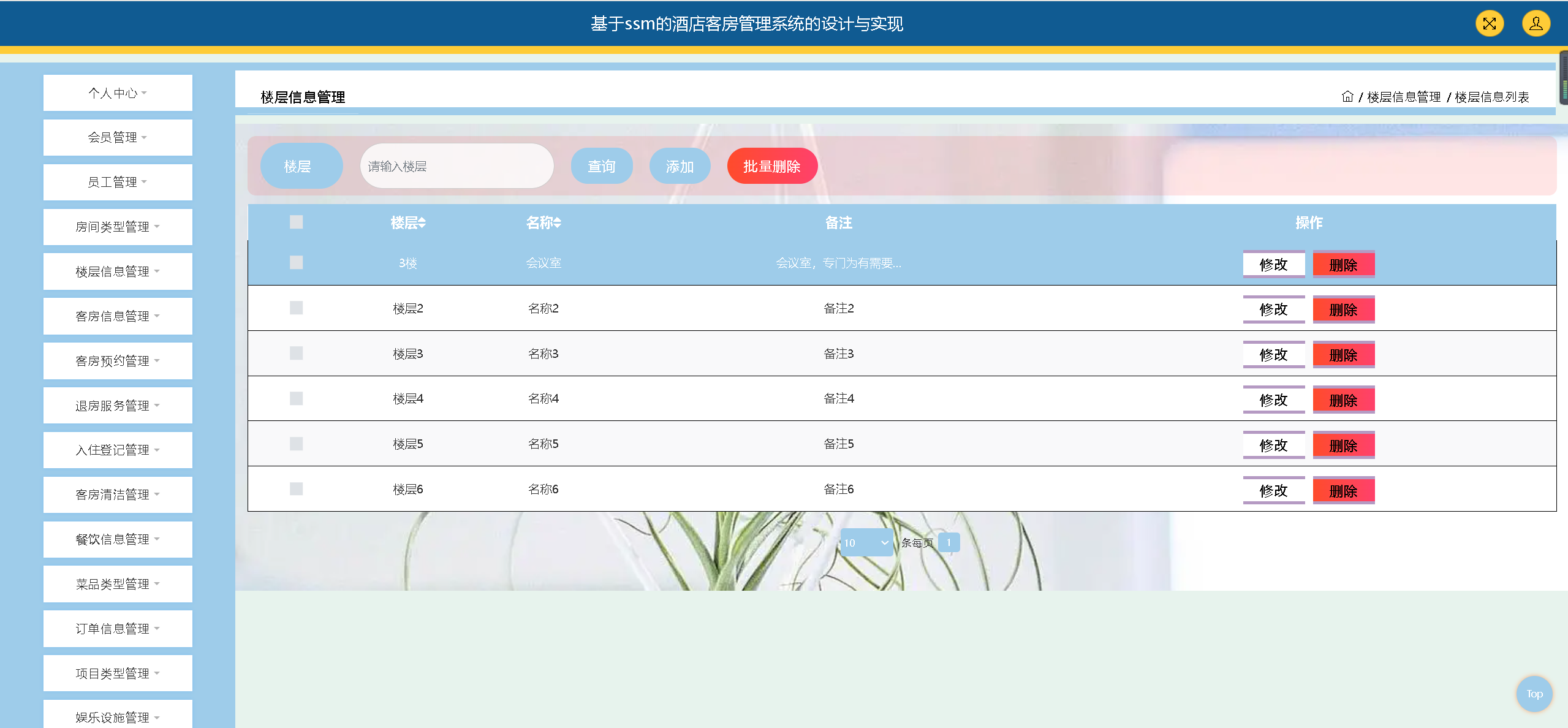Click the fullscreen toggle icon in header
1568x728 pixels.
(1489, 24)
